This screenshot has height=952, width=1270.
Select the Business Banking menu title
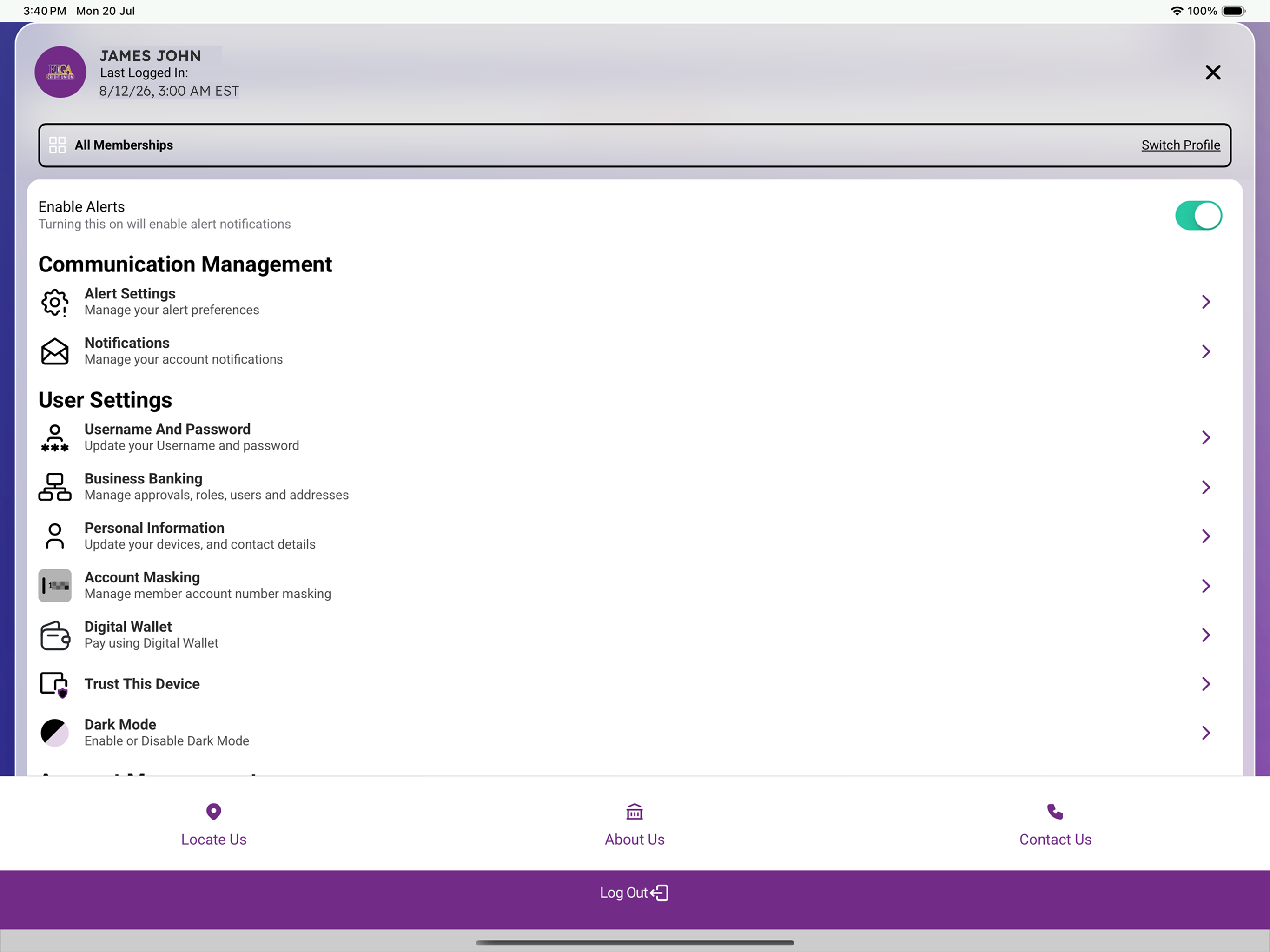click(x=144, y=479)
